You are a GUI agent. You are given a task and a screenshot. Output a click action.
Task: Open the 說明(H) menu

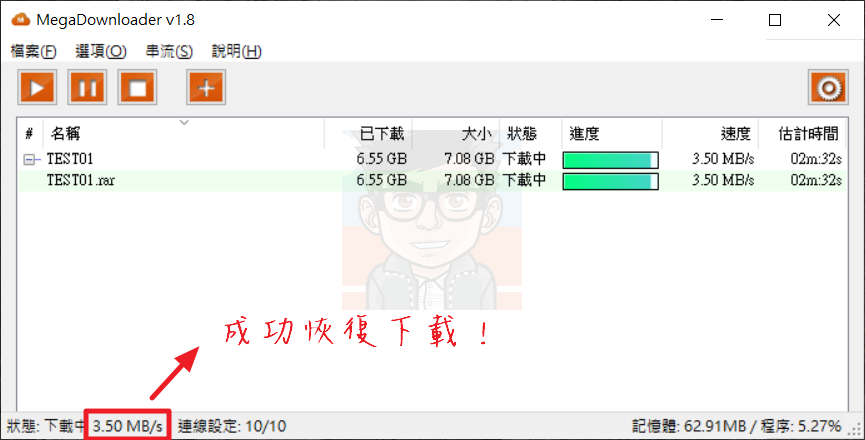(x=237, y=52)
